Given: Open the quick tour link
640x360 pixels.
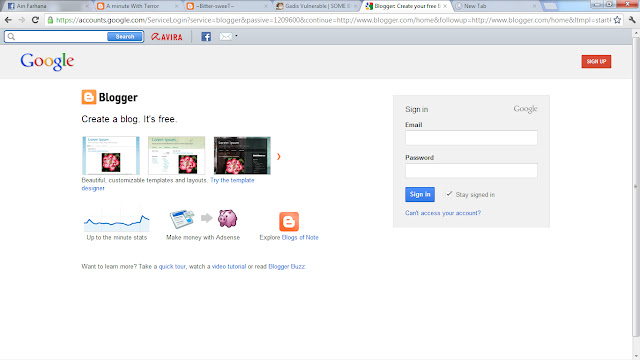Looking at the screenshot, I should 172,267.
